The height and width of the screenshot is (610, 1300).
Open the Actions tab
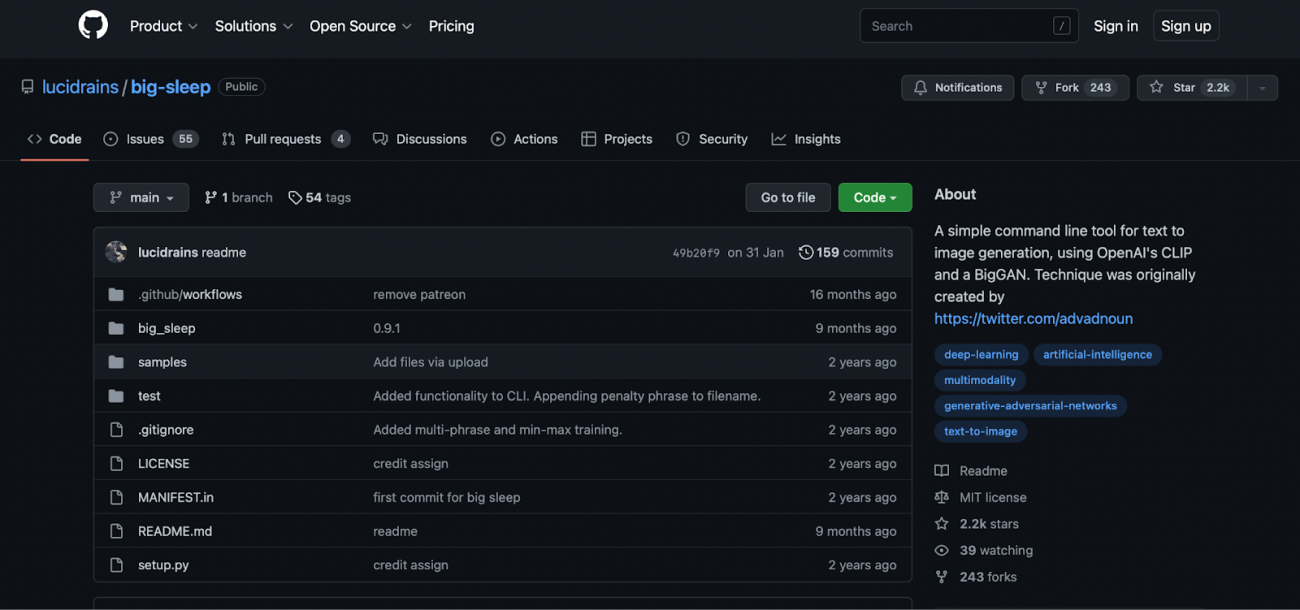524,139
